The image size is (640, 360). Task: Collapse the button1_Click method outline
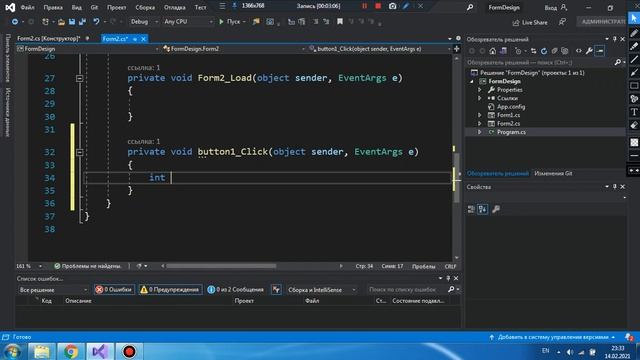pyautogui.click(x=80, y=152)
